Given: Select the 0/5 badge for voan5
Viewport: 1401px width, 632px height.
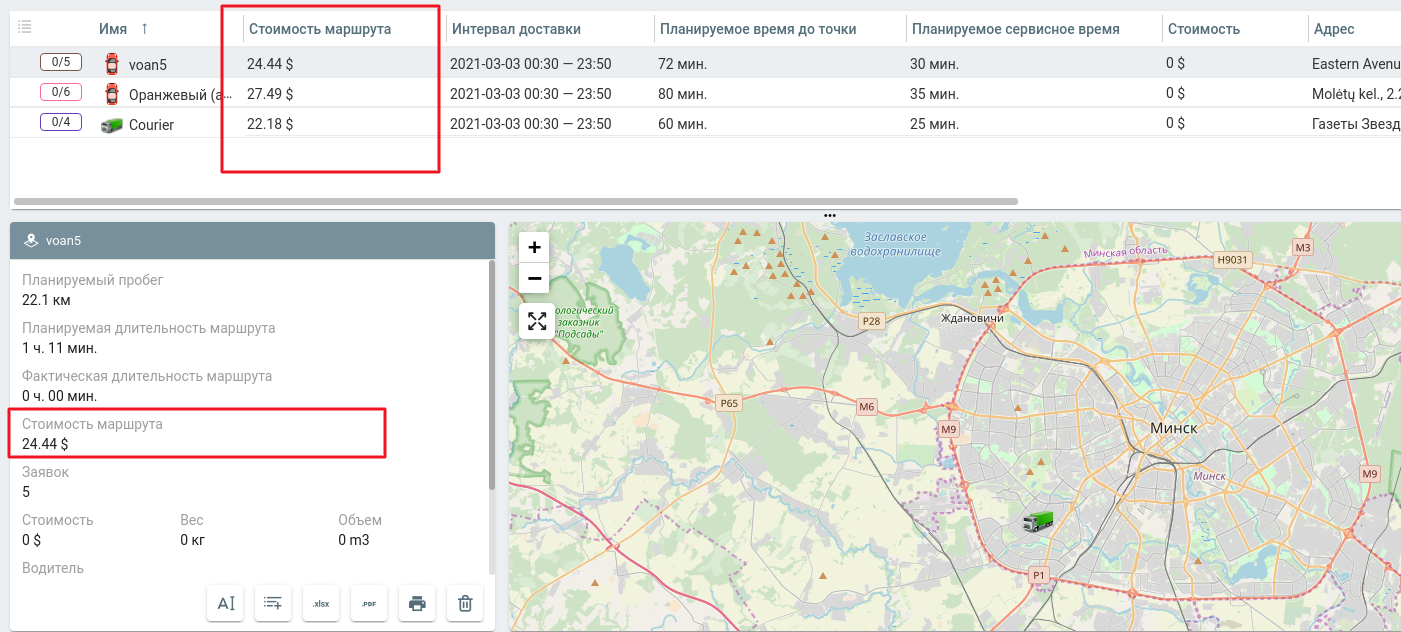Looking at the screenshot, I should coord(61,63).
